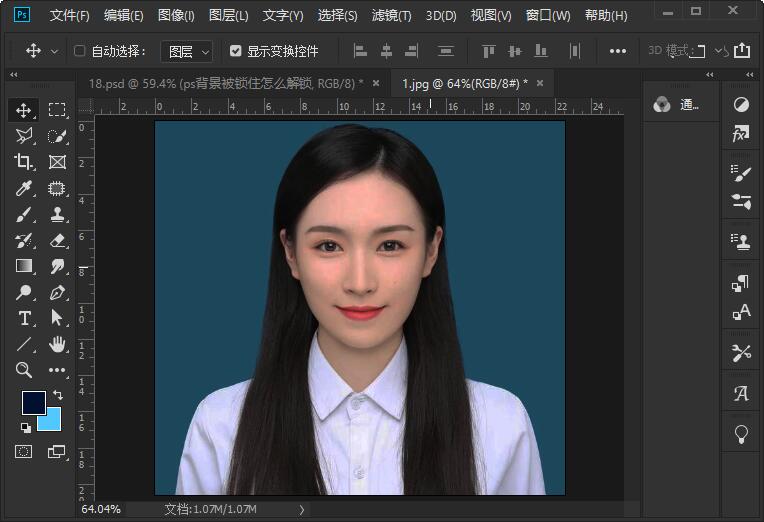Align horizontal centers in options bar

tap(386, 51)
